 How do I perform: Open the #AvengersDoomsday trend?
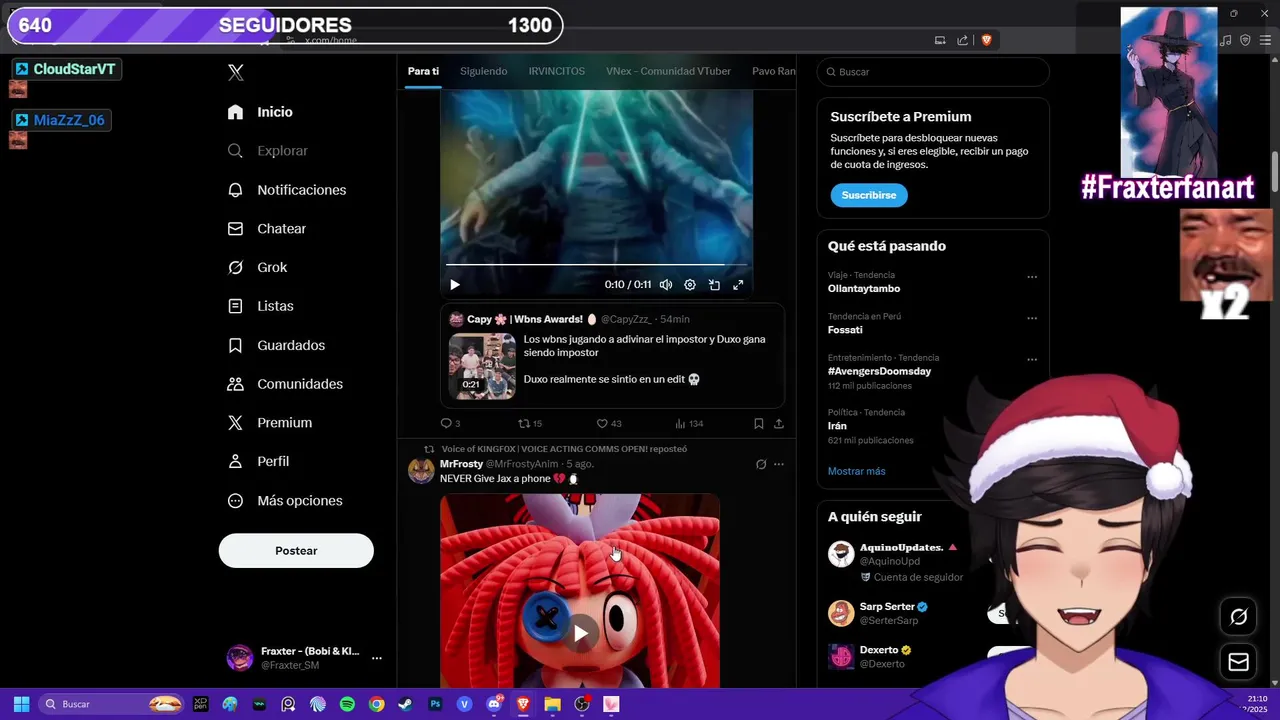[879, 371]
